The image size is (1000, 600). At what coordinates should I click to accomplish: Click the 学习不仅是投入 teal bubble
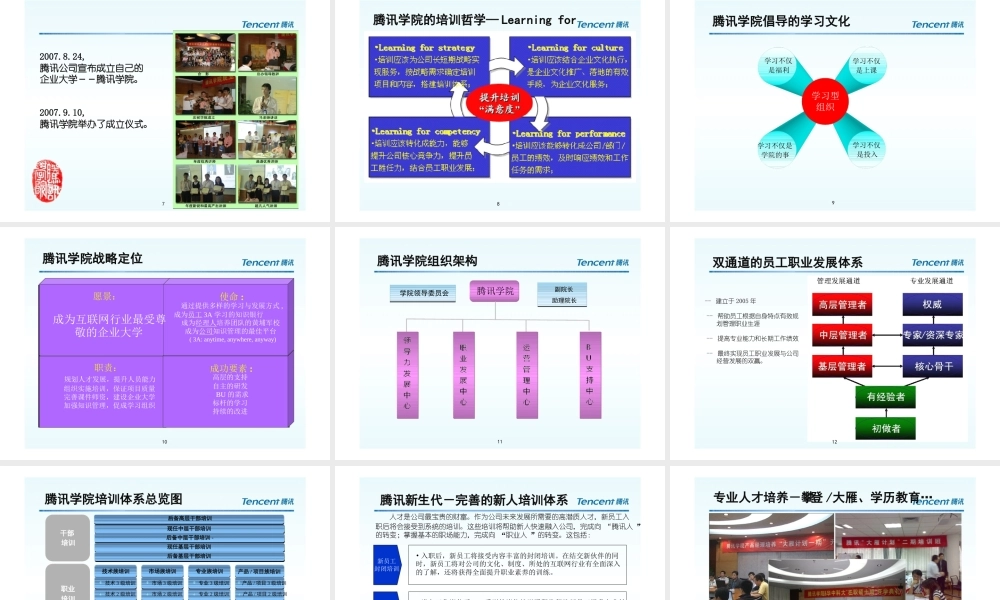point(866,150)
